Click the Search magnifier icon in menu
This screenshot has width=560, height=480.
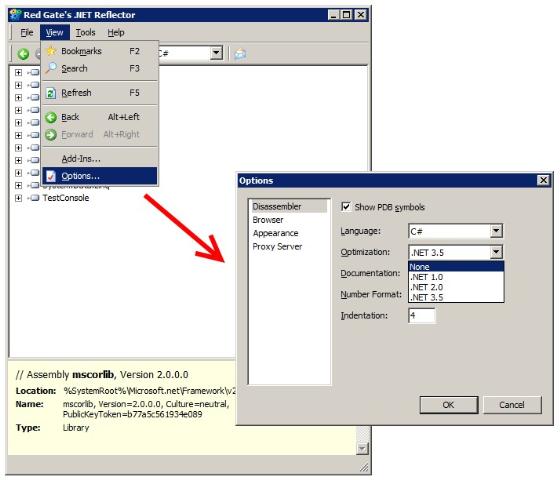point(51,68)
